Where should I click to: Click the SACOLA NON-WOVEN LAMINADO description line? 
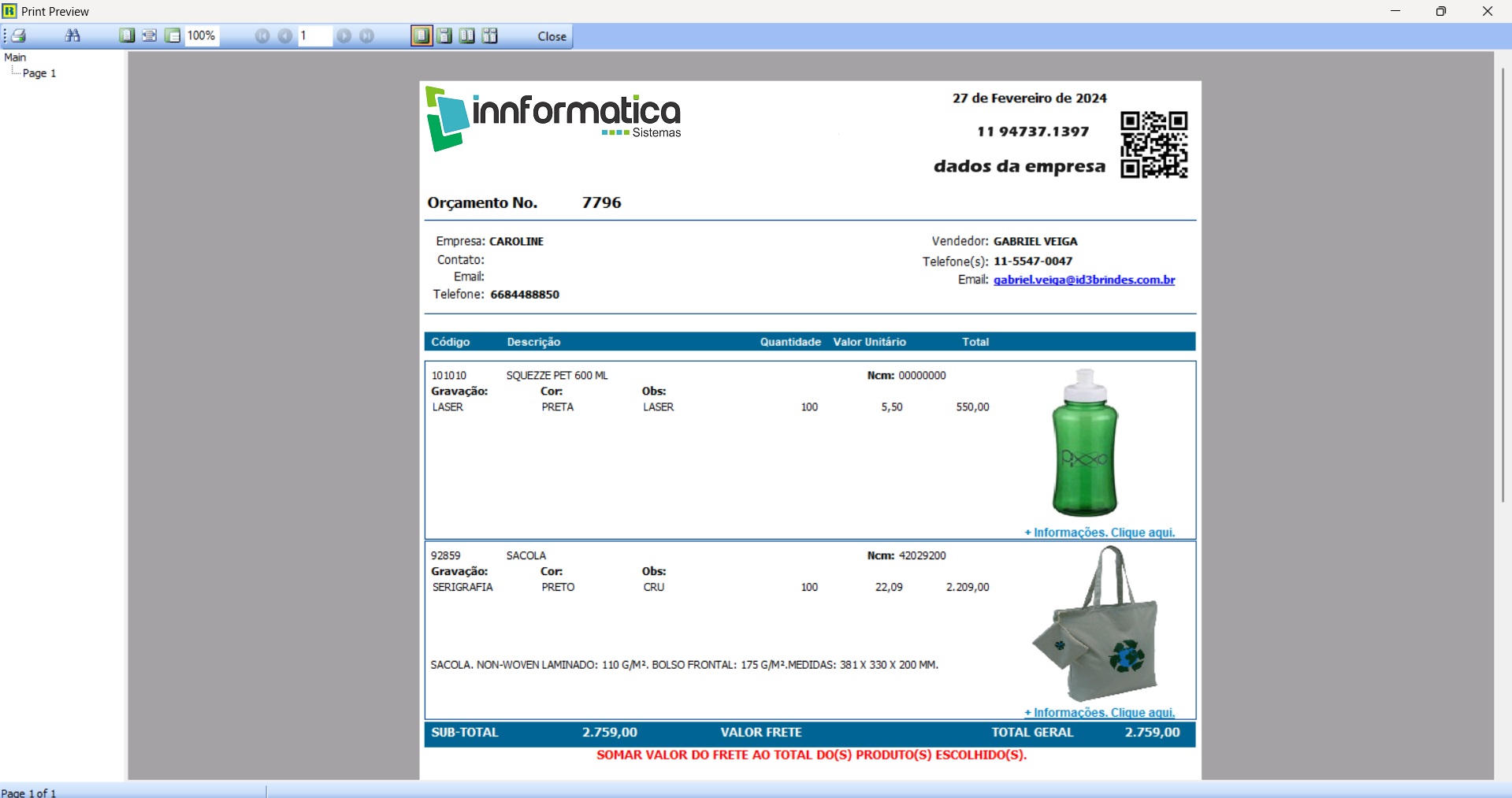(684, 665)
